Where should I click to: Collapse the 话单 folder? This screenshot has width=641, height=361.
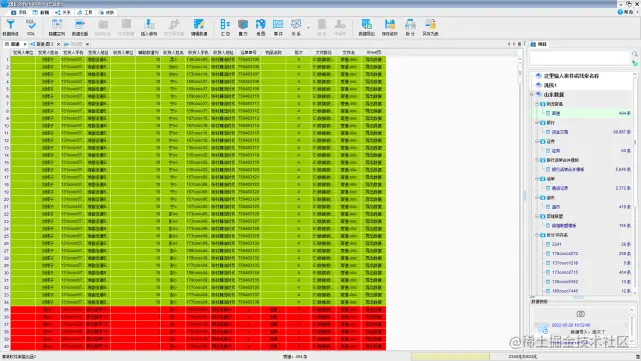[x=537, y=179]
